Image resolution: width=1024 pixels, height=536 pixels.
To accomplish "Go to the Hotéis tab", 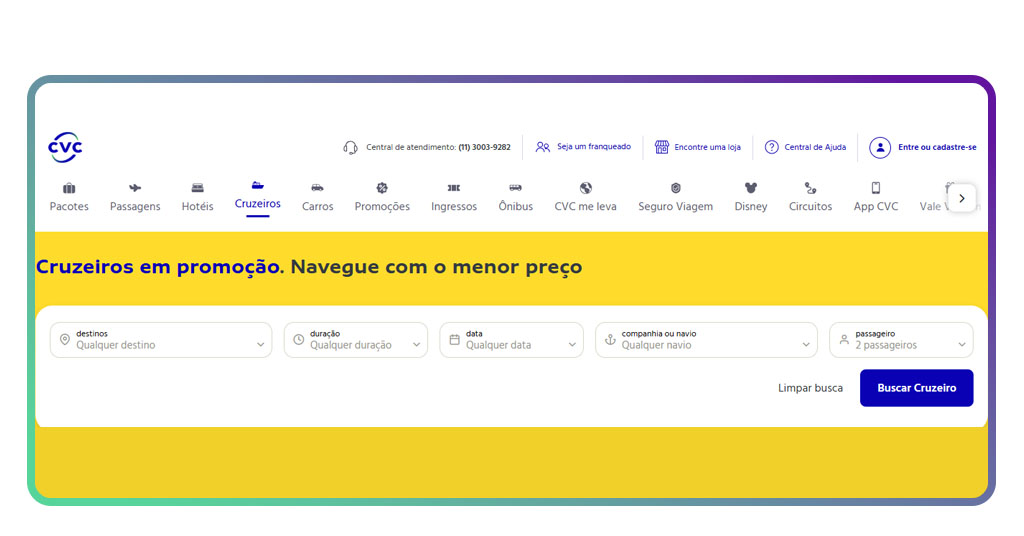I will click(197, 206).
